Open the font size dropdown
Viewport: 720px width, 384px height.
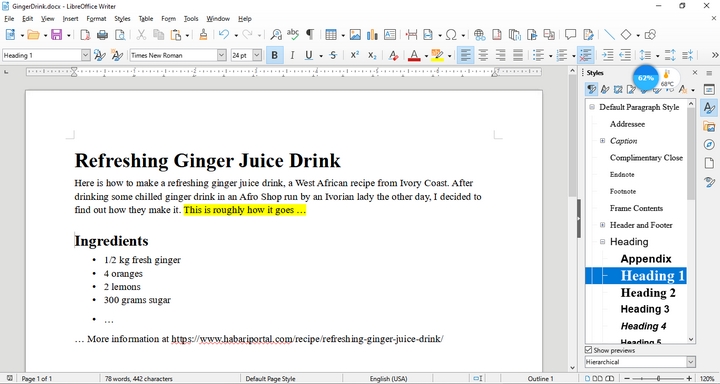click(257, 56)
